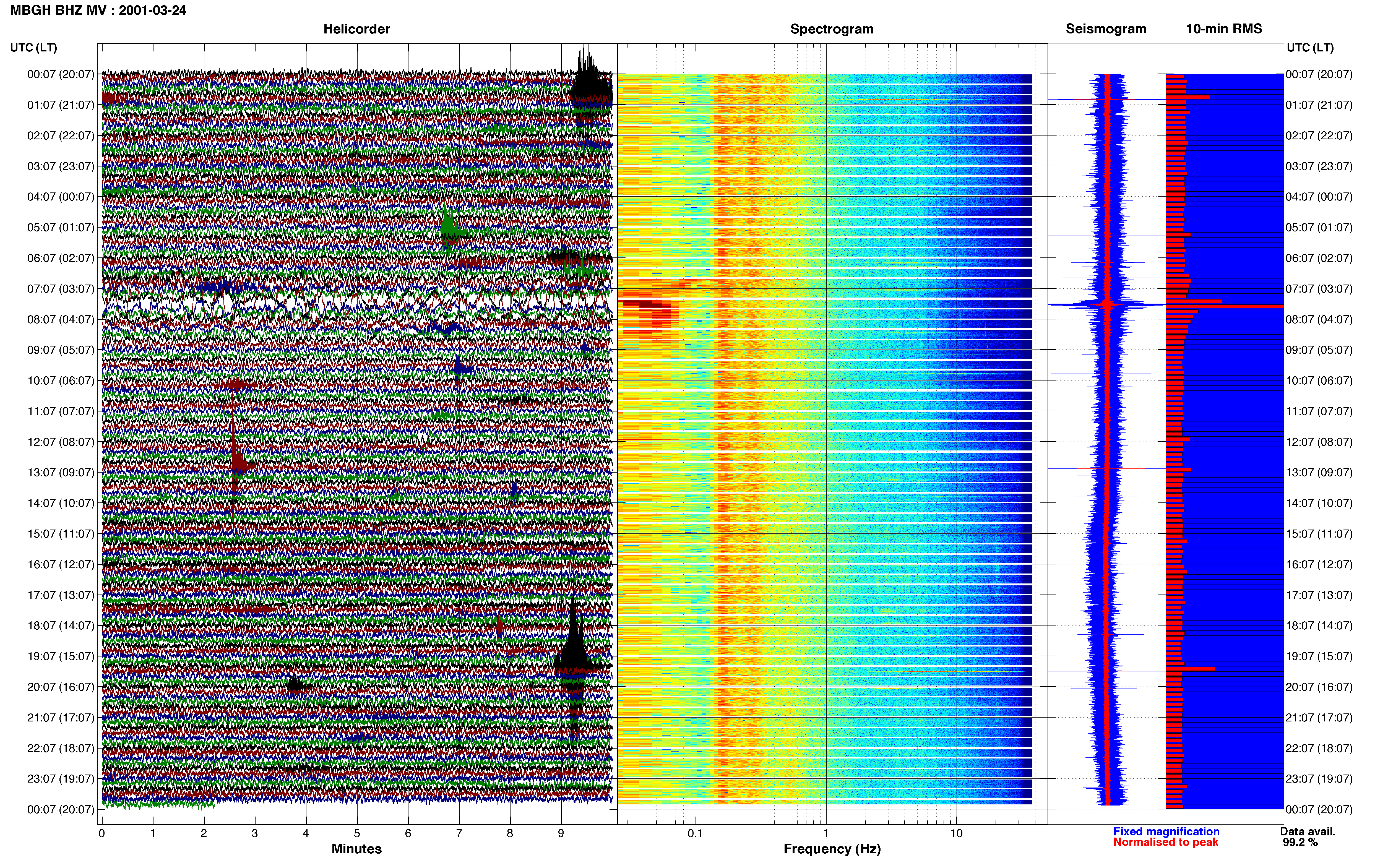Click the UTC (LT) label above the left time axis
Screen dimensions: 1388x868
[34, 48]
